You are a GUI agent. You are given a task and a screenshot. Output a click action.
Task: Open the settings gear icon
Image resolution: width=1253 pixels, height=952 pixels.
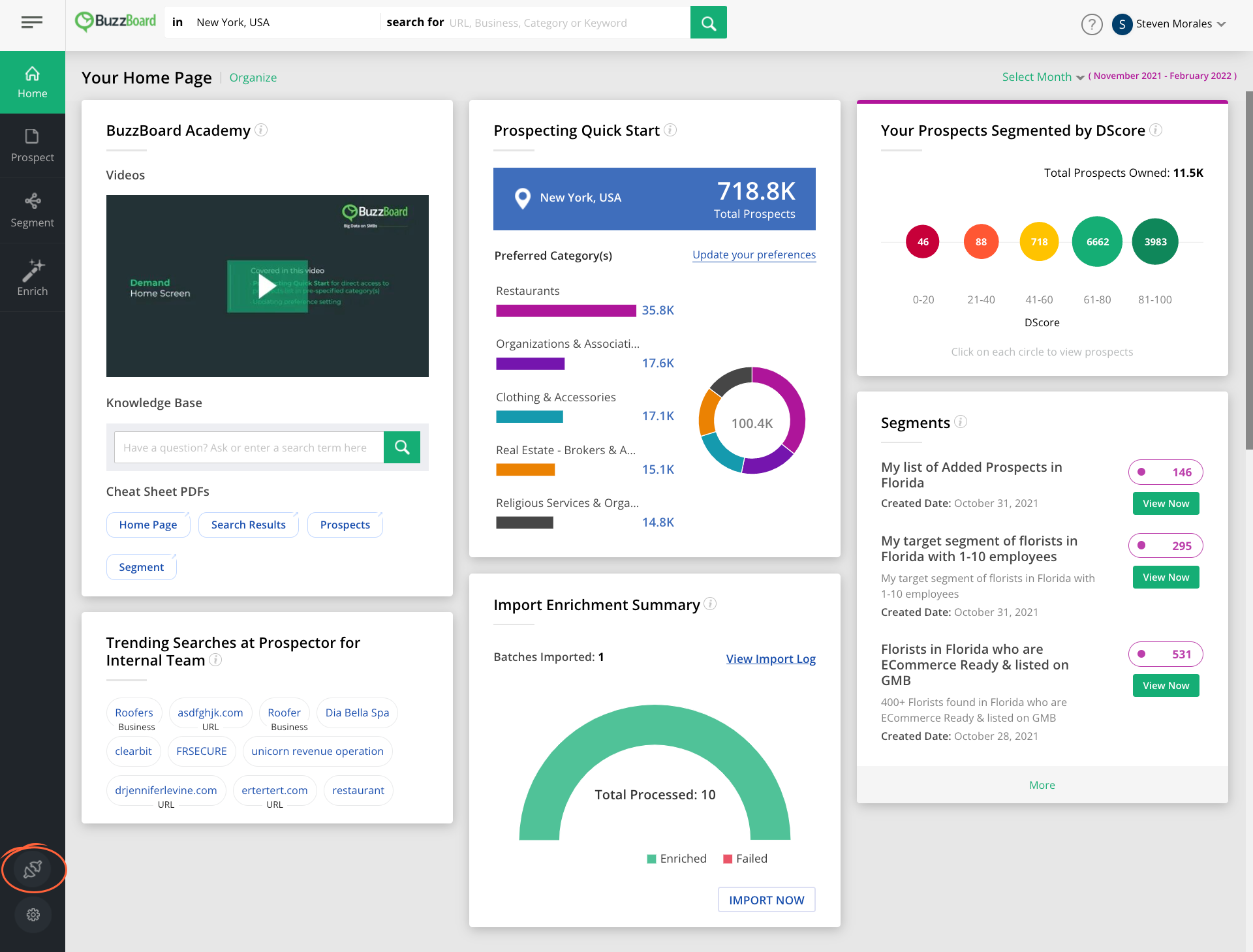(33, 915)
